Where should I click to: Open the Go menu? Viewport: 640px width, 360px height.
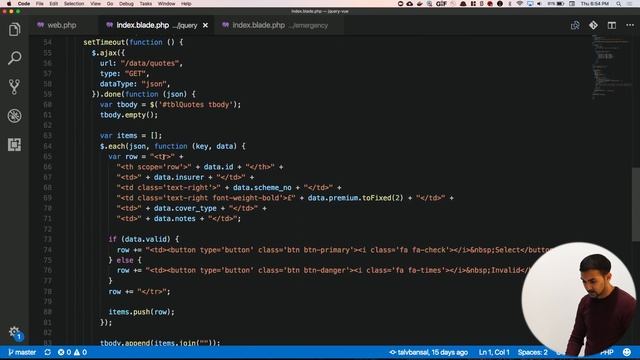(110, 4)
